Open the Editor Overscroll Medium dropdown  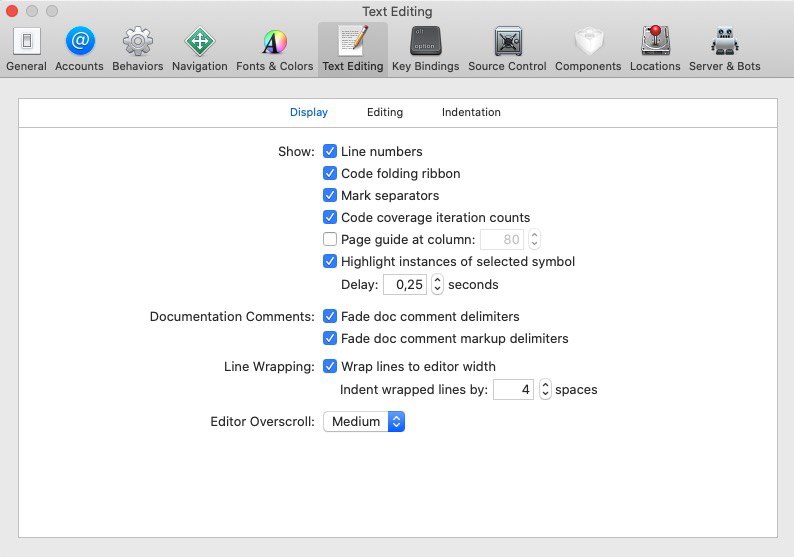coord(364,421)
